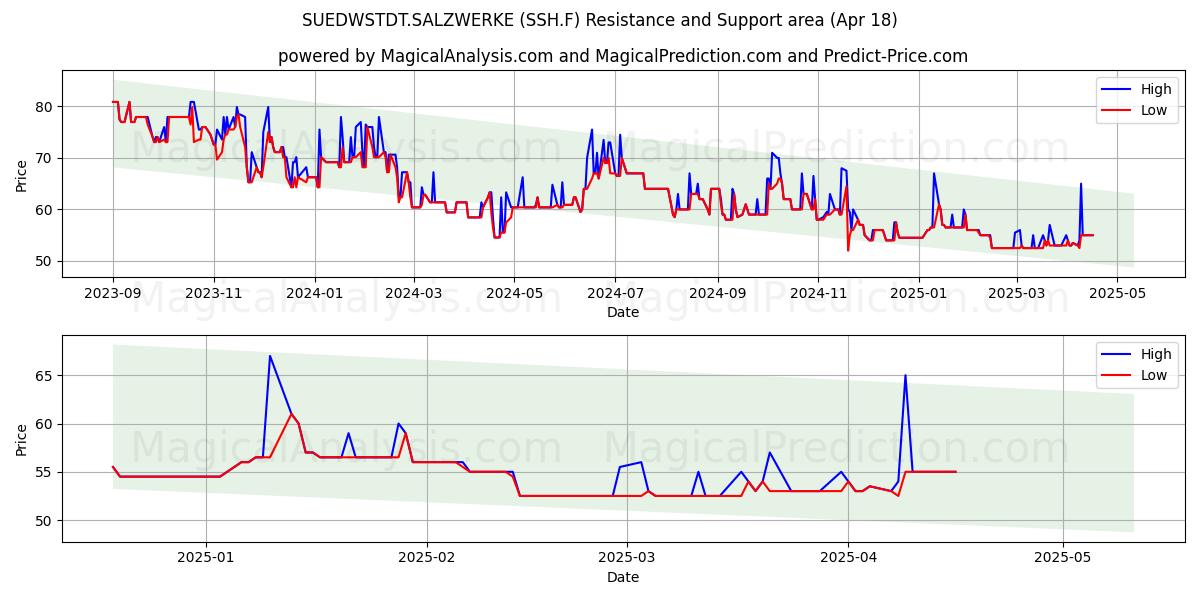Click the bottom chart '2025-04' tick label
Viewport: 1200px width, 600px height.
click(x=848, y=558)
